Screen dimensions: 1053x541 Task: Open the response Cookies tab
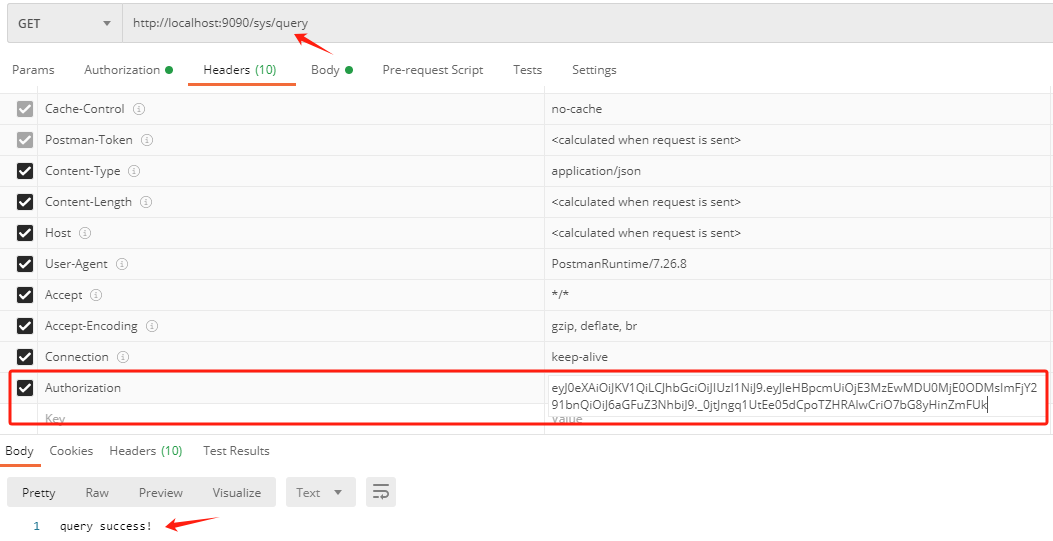click(x=71, y=450)
